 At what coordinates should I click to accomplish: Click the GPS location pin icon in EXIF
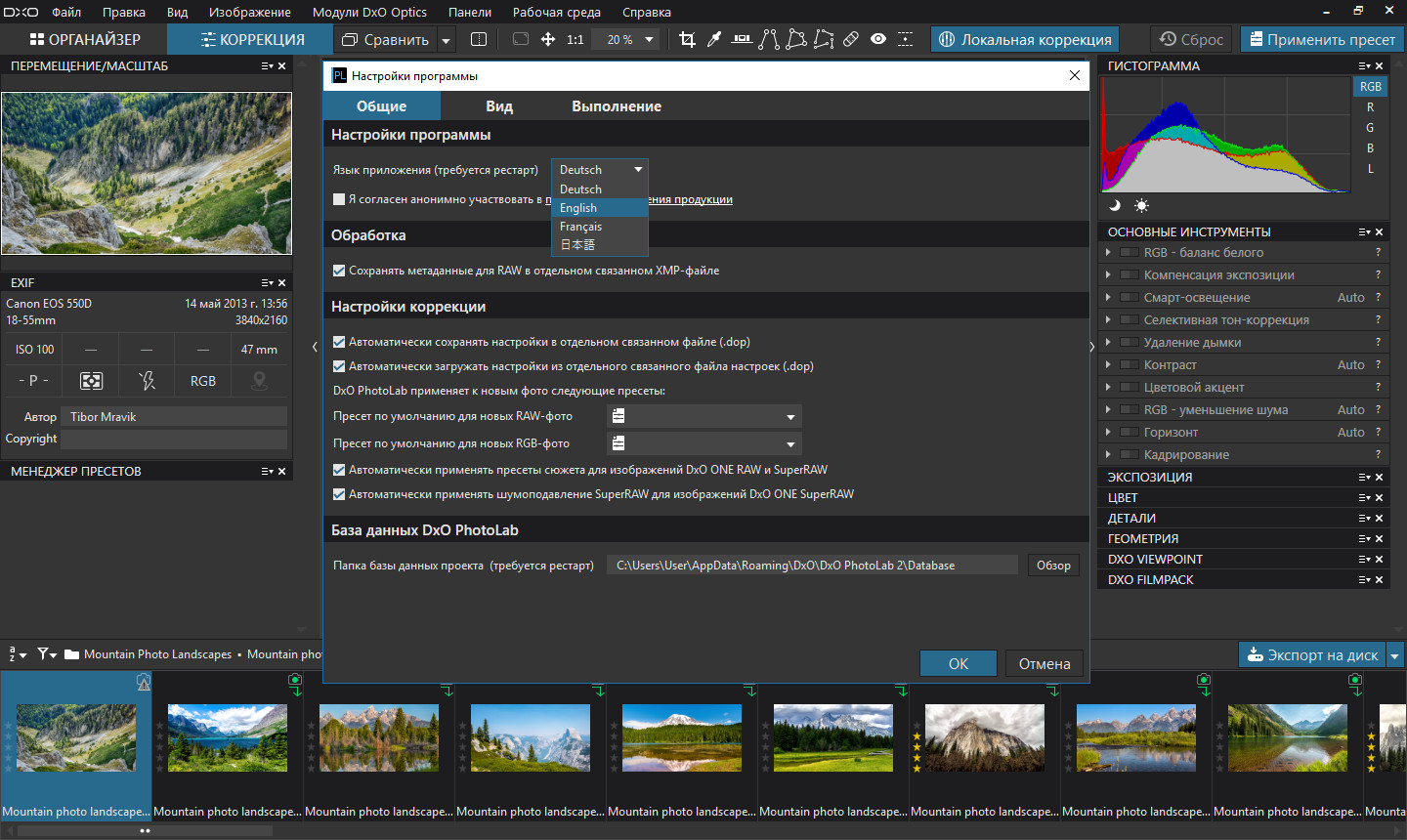click(x=259, y=381)
